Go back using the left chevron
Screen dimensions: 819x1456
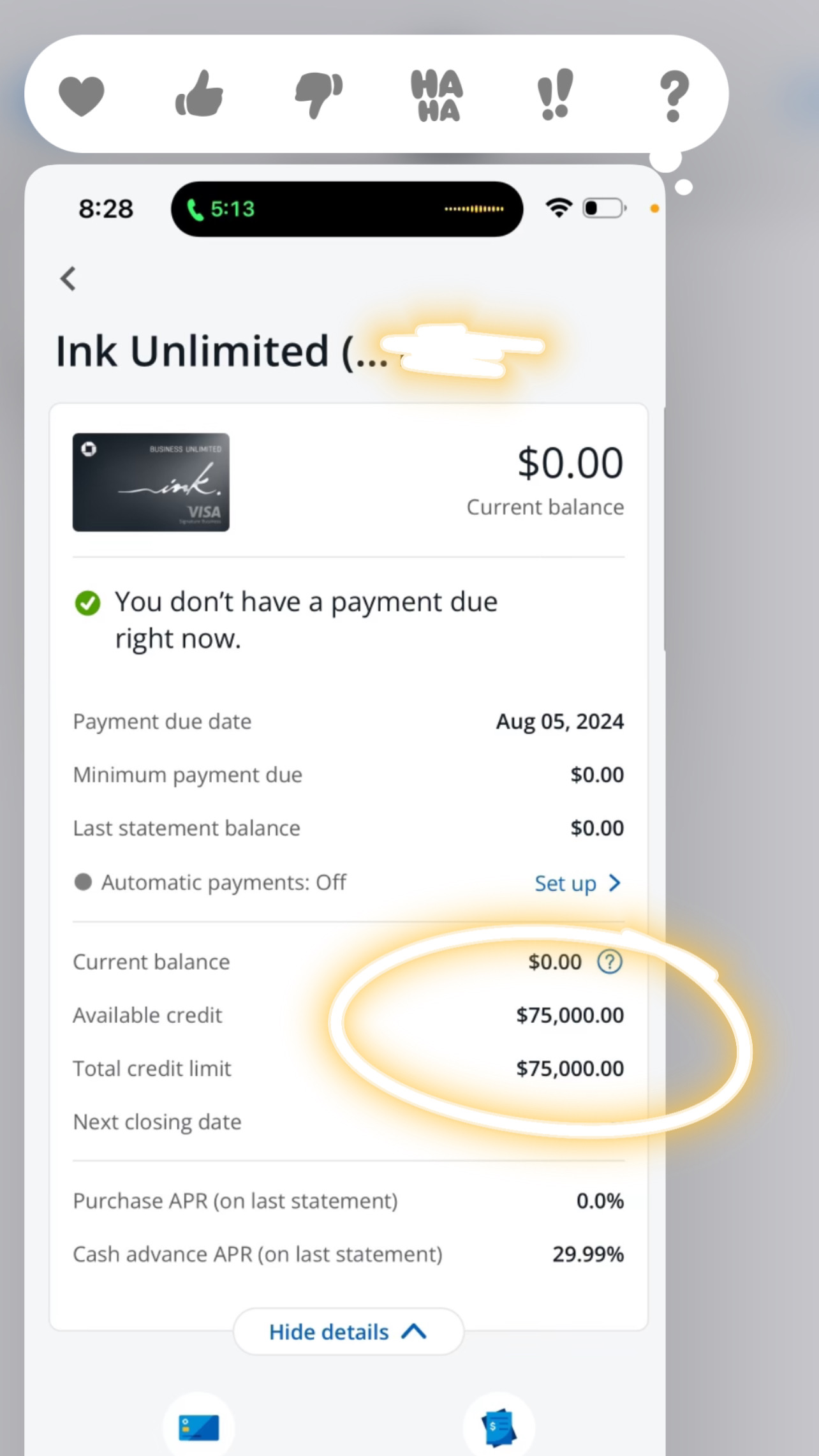[x=68, y=279]
